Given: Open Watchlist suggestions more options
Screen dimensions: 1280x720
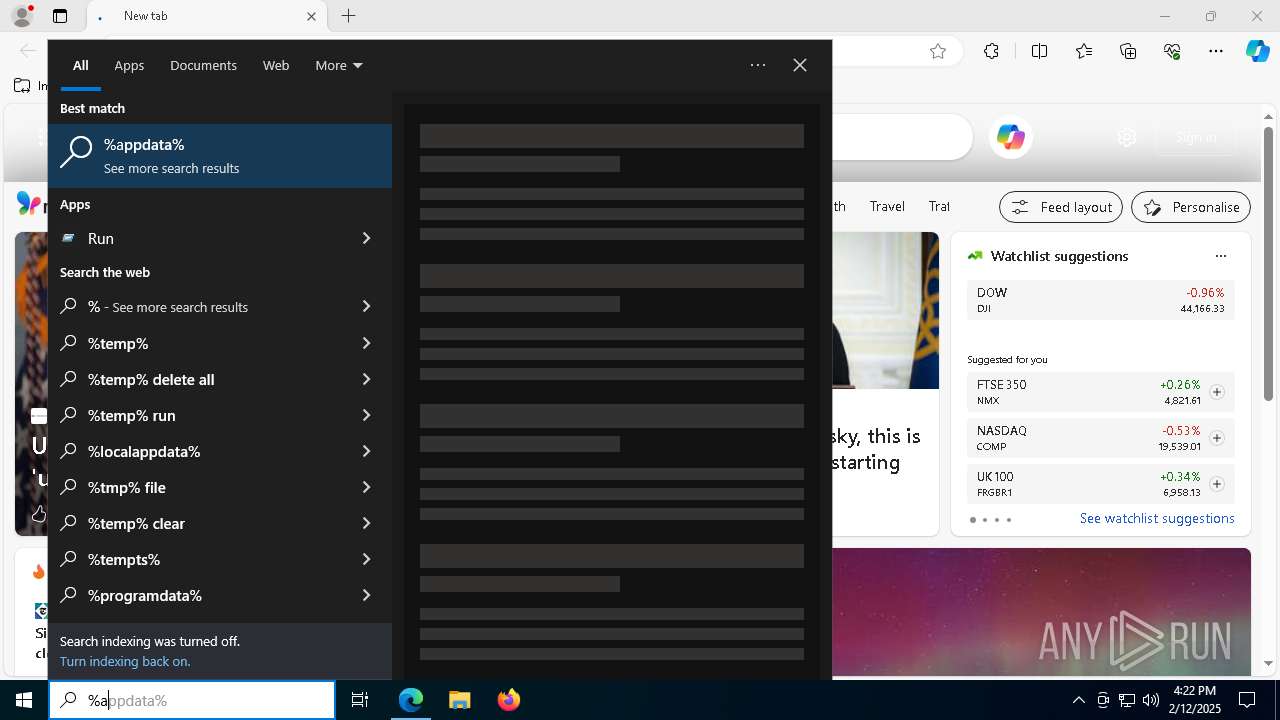Looking at the screenshot, I should (x=1220, y=256).
